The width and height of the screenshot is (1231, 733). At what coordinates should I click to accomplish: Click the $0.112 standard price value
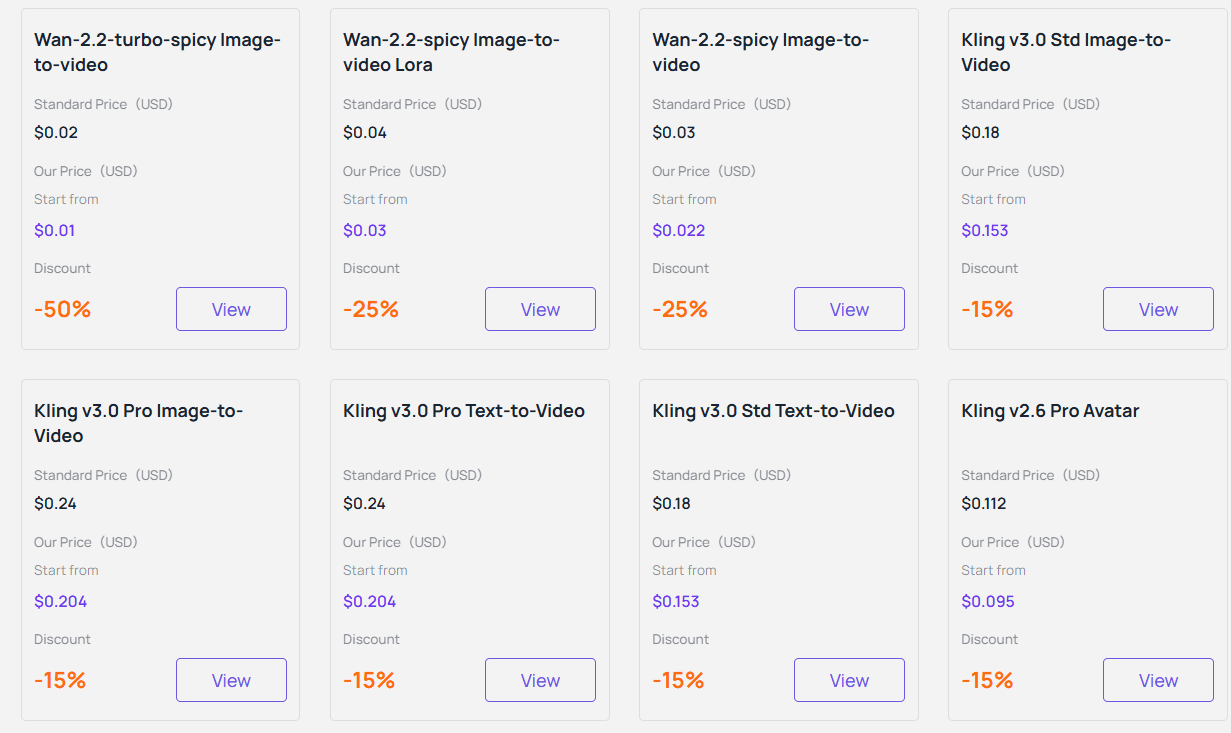983,503
